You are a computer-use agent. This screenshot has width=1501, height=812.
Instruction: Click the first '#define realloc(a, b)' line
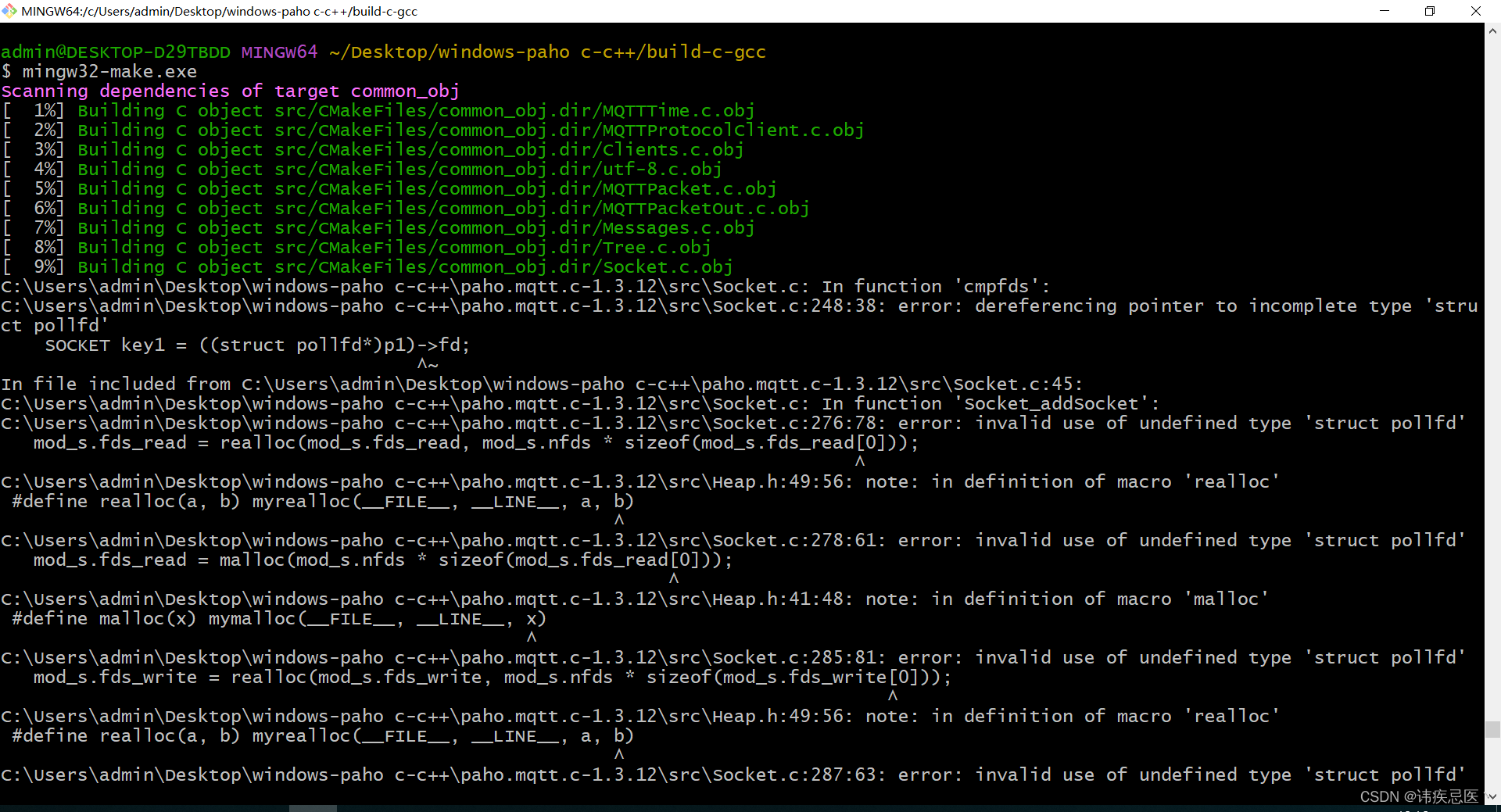coord(324,502)
